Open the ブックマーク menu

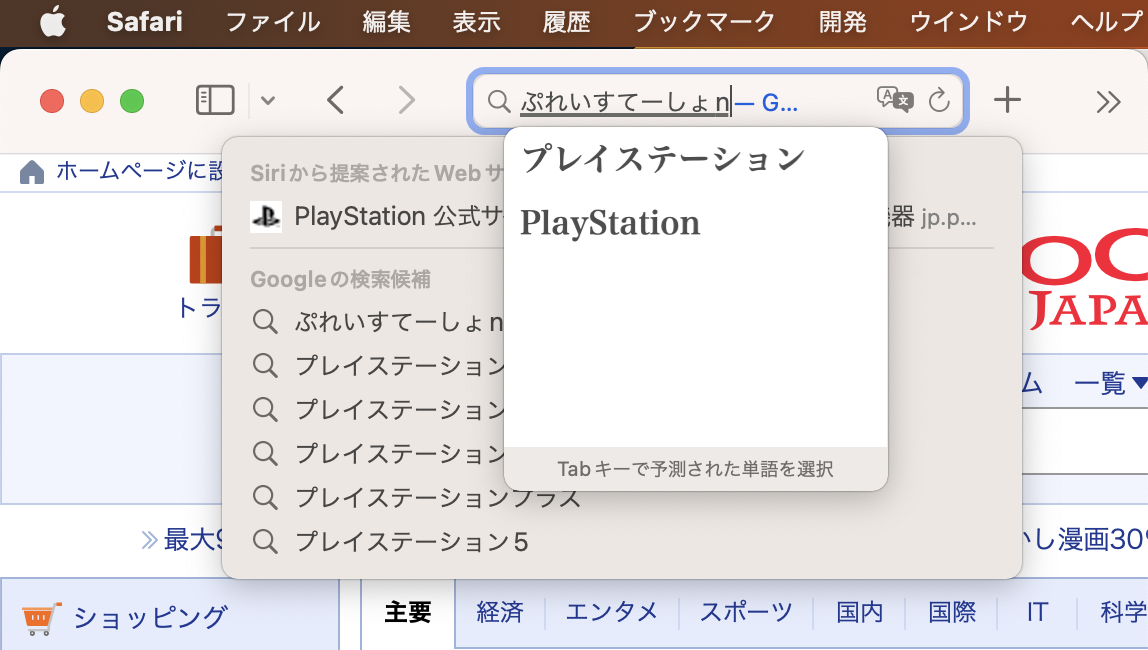pyautogui.click(x=704, y=22)
